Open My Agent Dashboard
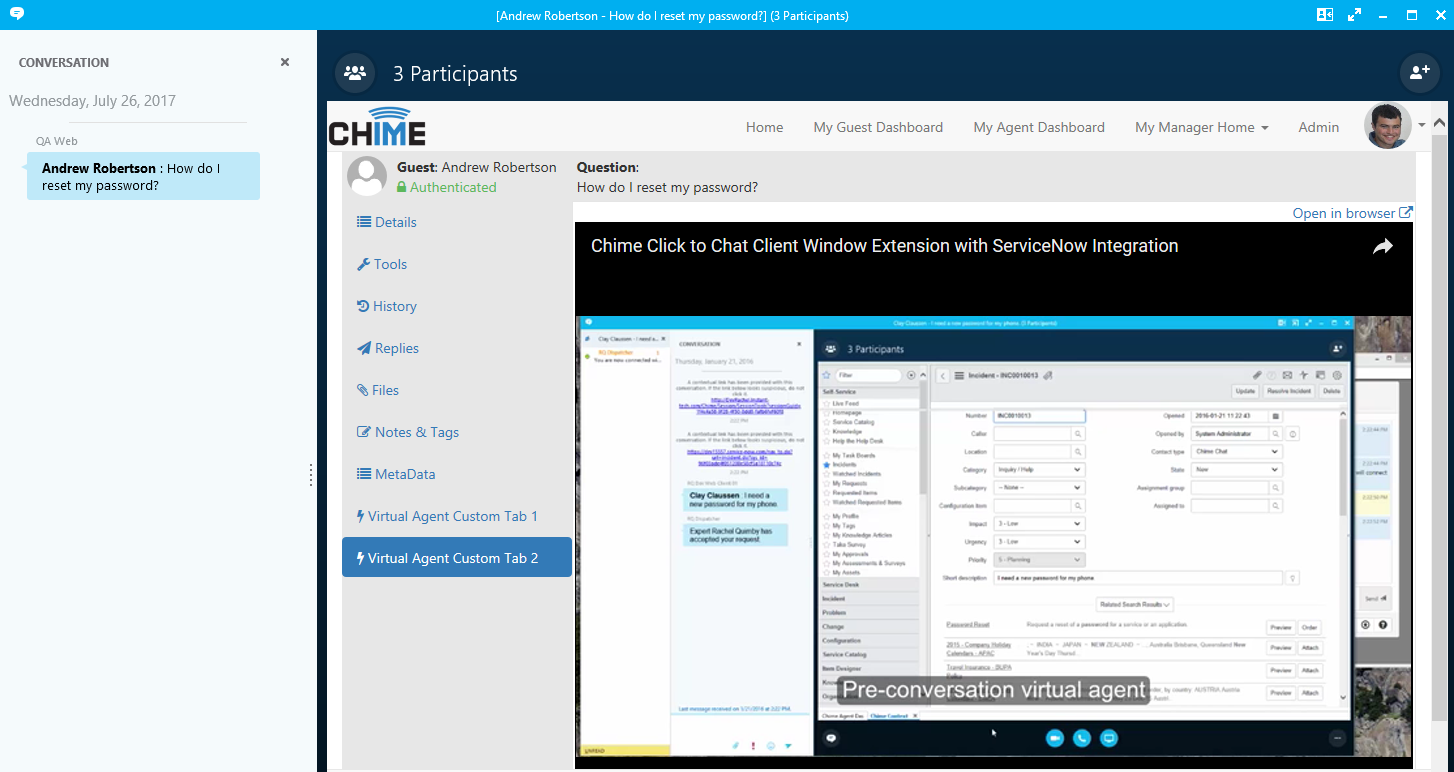This screenshot has height=772, width=1454. pos(1039,127)
